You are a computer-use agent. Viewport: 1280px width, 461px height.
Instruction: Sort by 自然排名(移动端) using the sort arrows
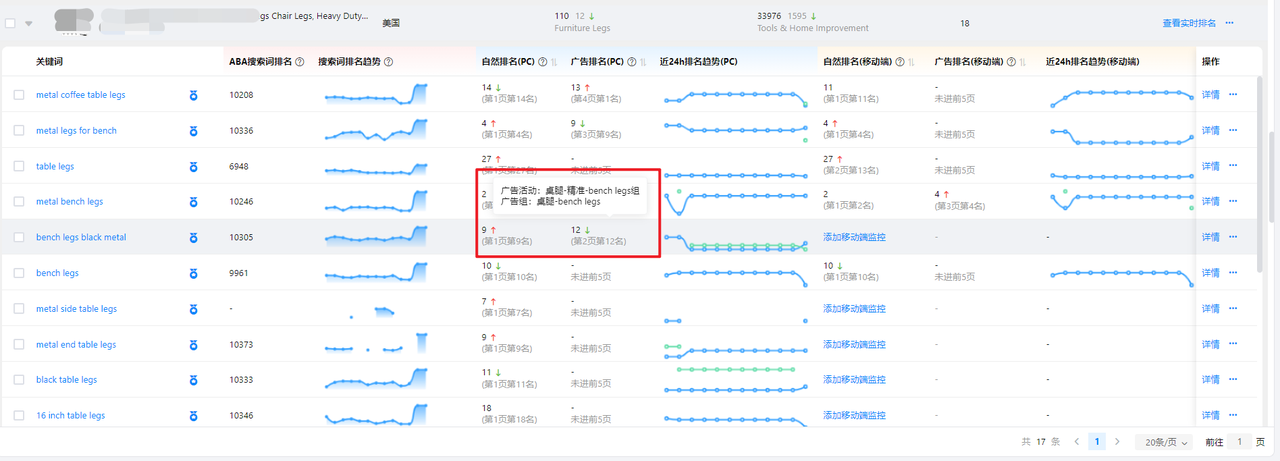tap(910, 62)
